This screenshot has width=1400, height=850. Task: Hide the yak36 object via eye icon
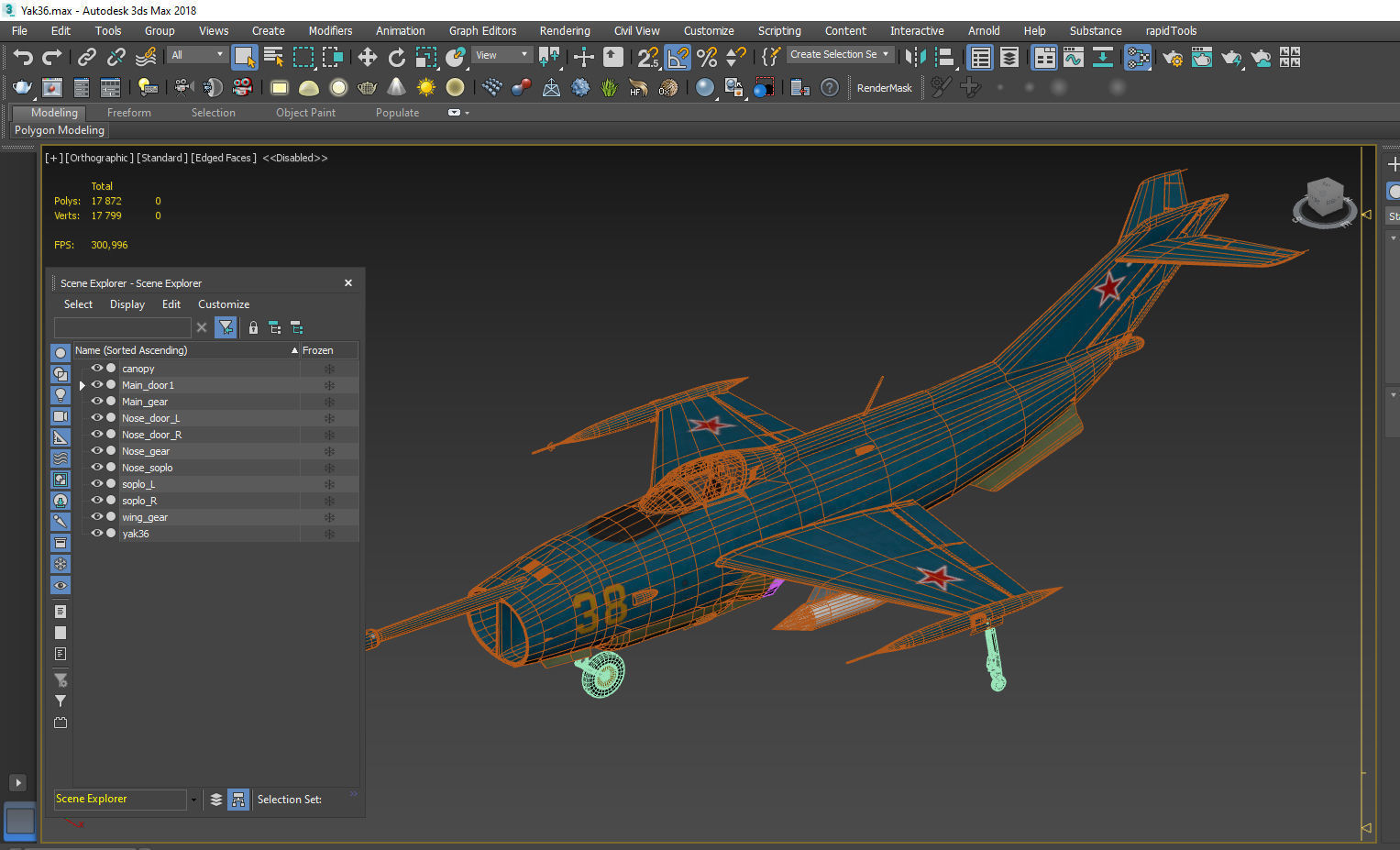[x=96, y=534]
